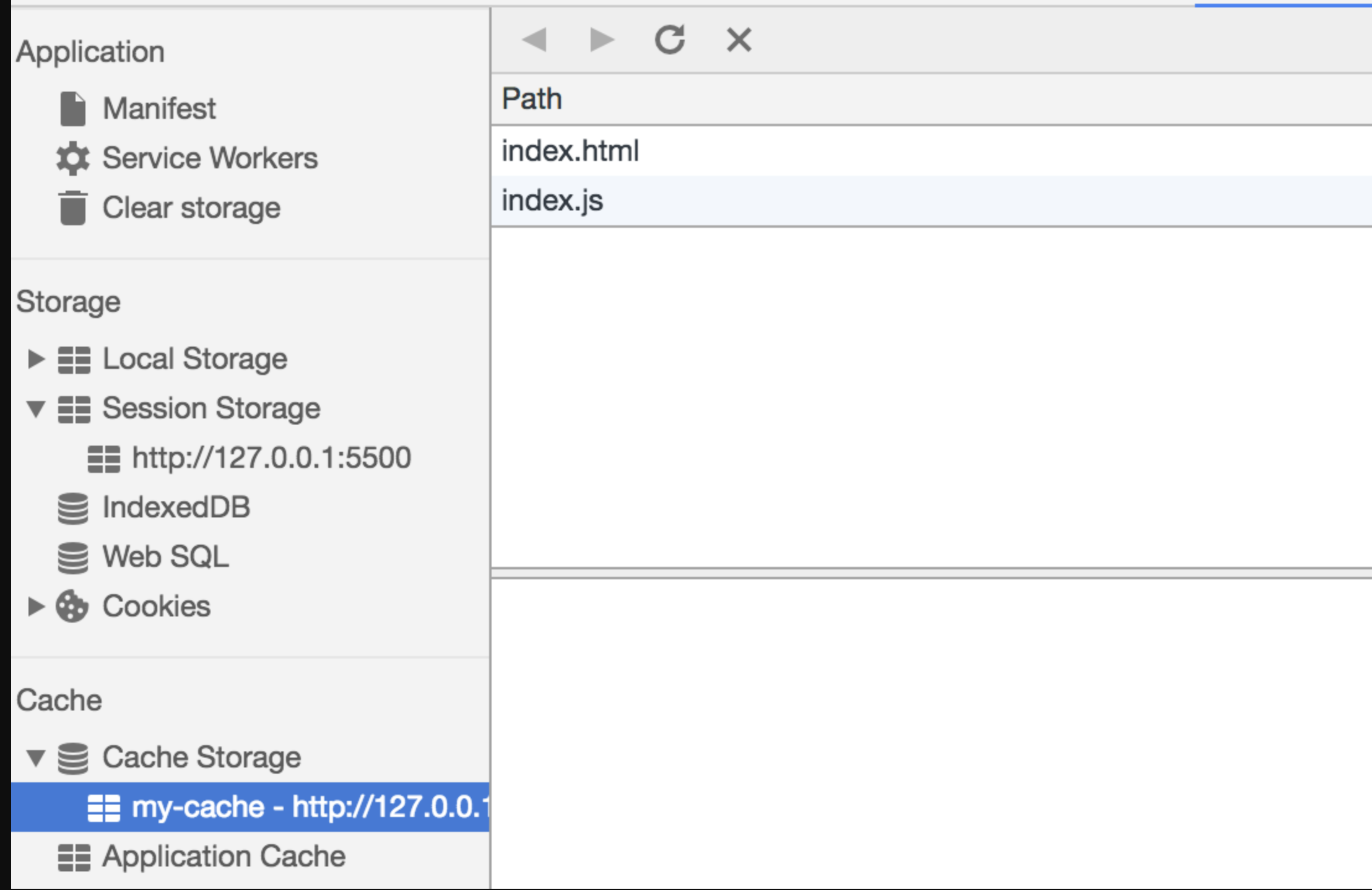Select http://127.0.0.1:5500 session storage entry

click(x=271, y=458)
